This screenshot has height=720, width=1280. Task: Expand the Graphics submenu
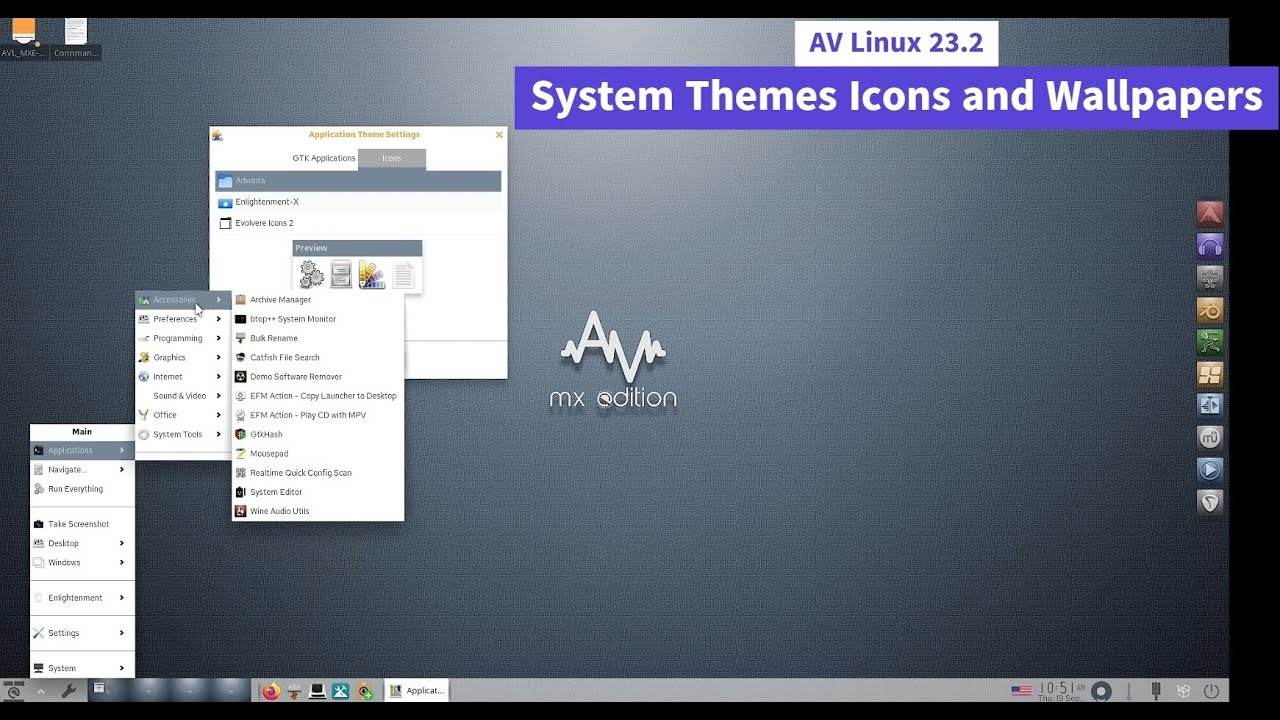[182, 357]
